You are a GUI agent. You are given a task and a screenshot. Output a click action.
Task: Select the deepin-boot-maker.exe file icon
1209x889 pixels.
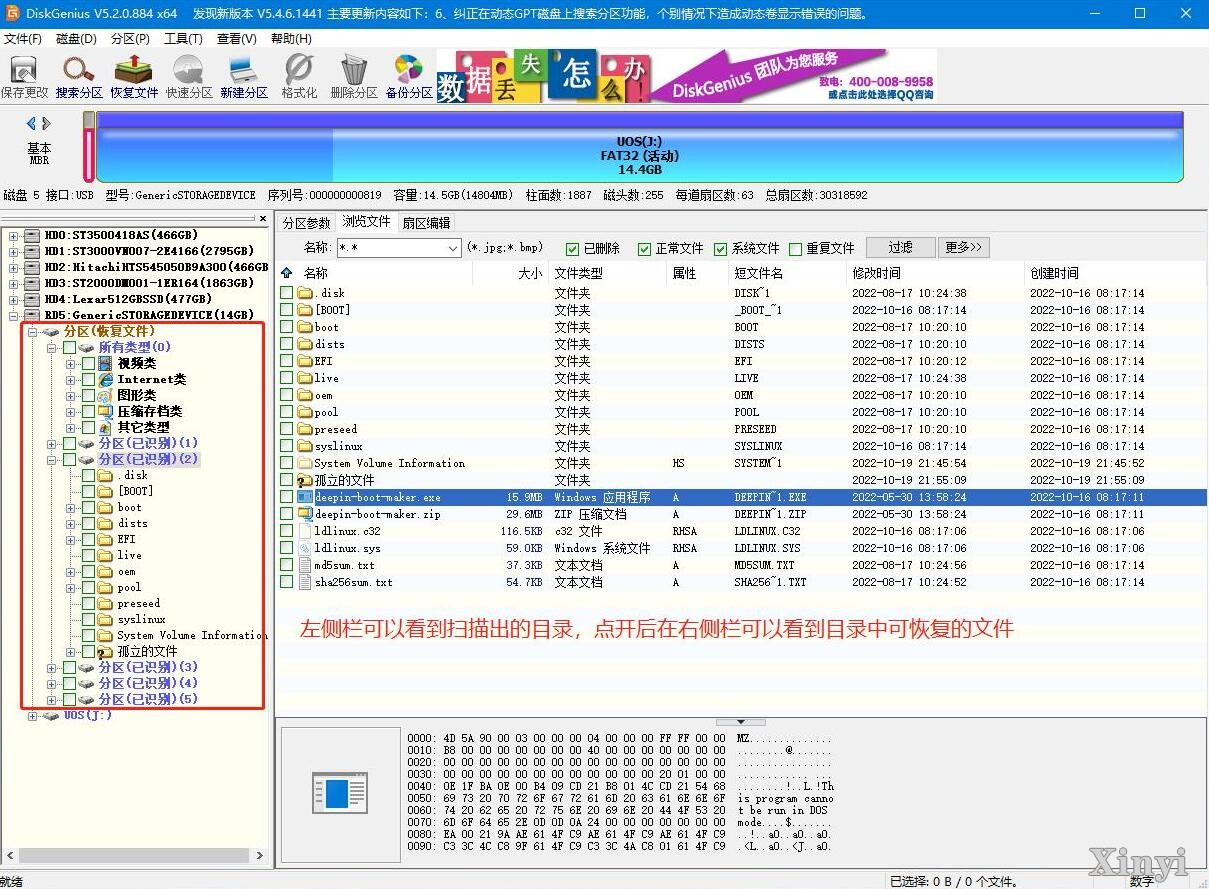pos(306,497)
